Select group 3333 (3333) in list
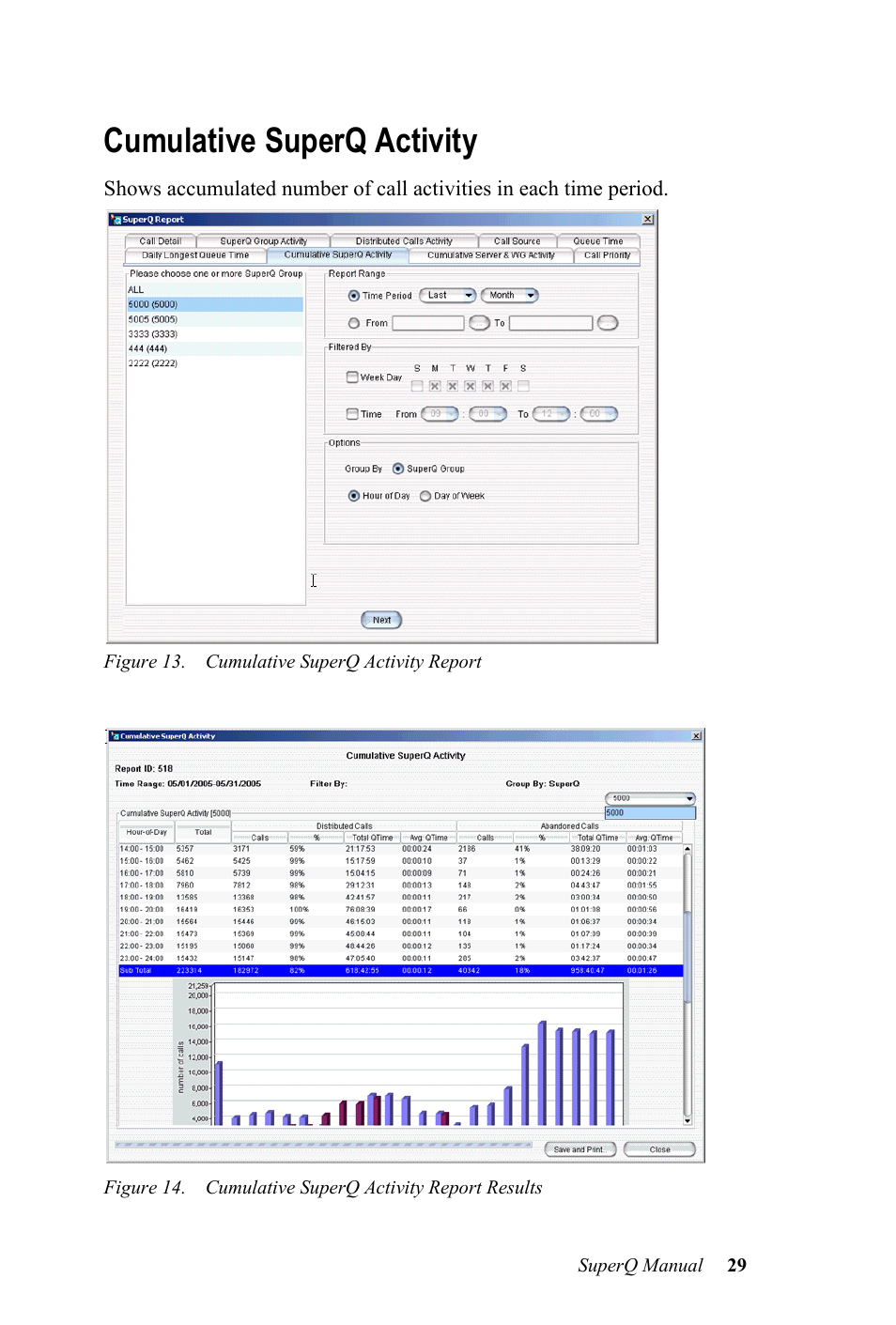Image resolution: width=896 pixels, height=1325 pixels. click(x=215, y=334)
